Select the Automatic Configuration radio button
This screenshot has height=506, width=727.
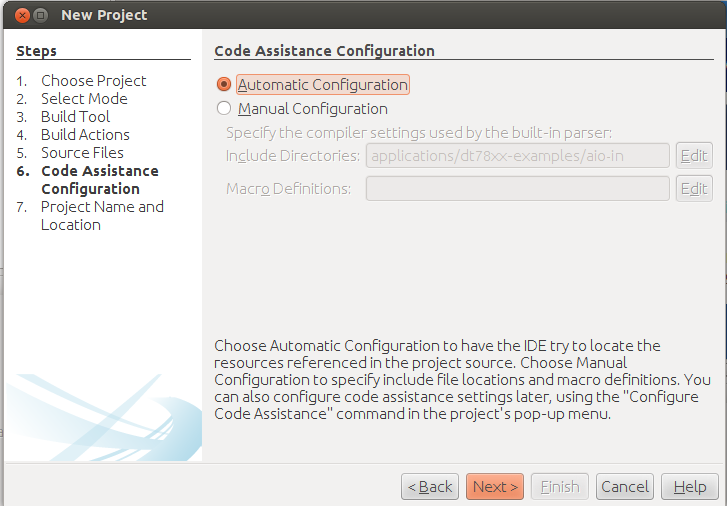click(224, 85)
